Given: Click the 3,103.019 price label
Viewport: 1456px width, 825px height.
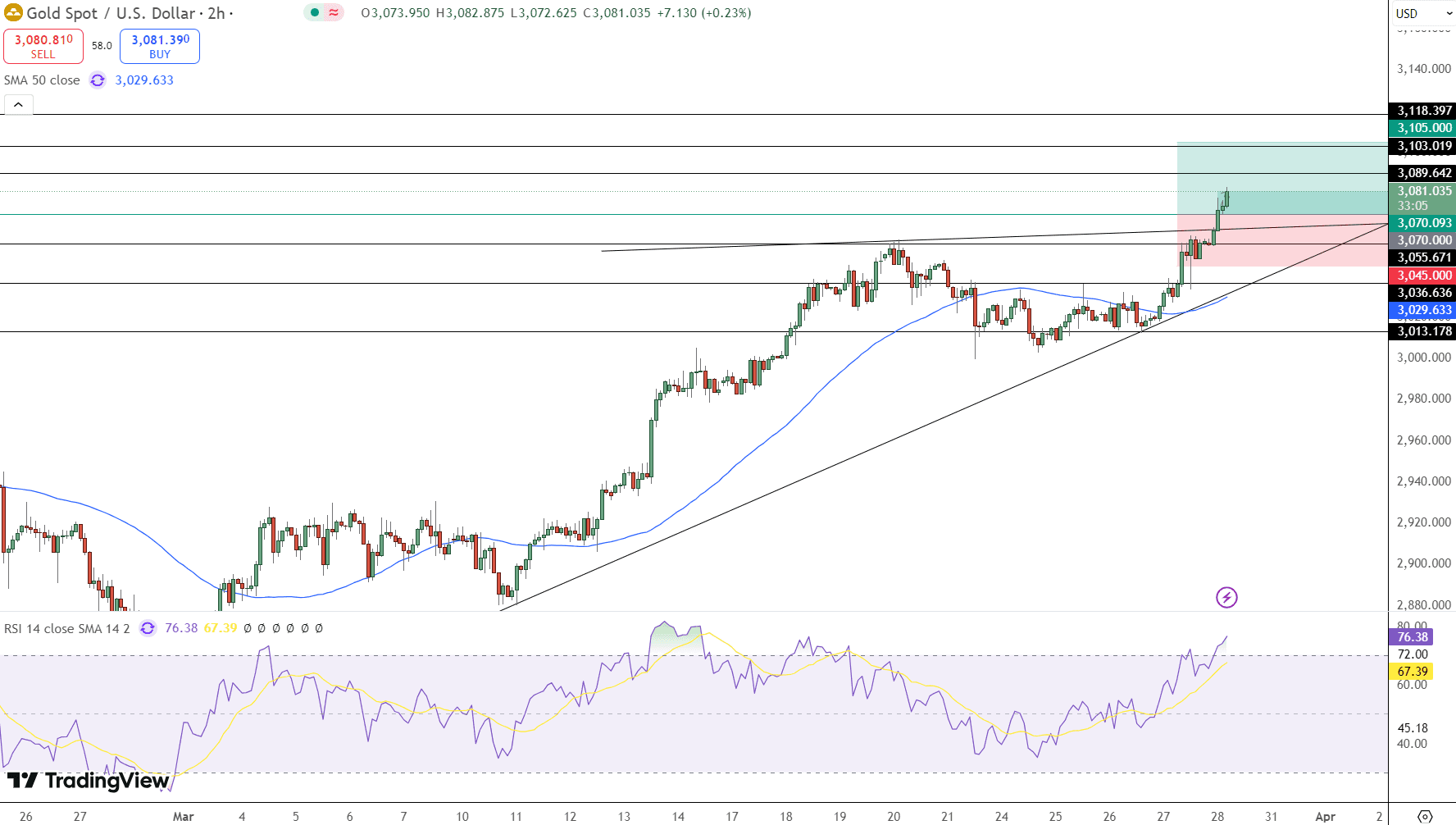Looking at the screenshot, I should (1422, 146).
